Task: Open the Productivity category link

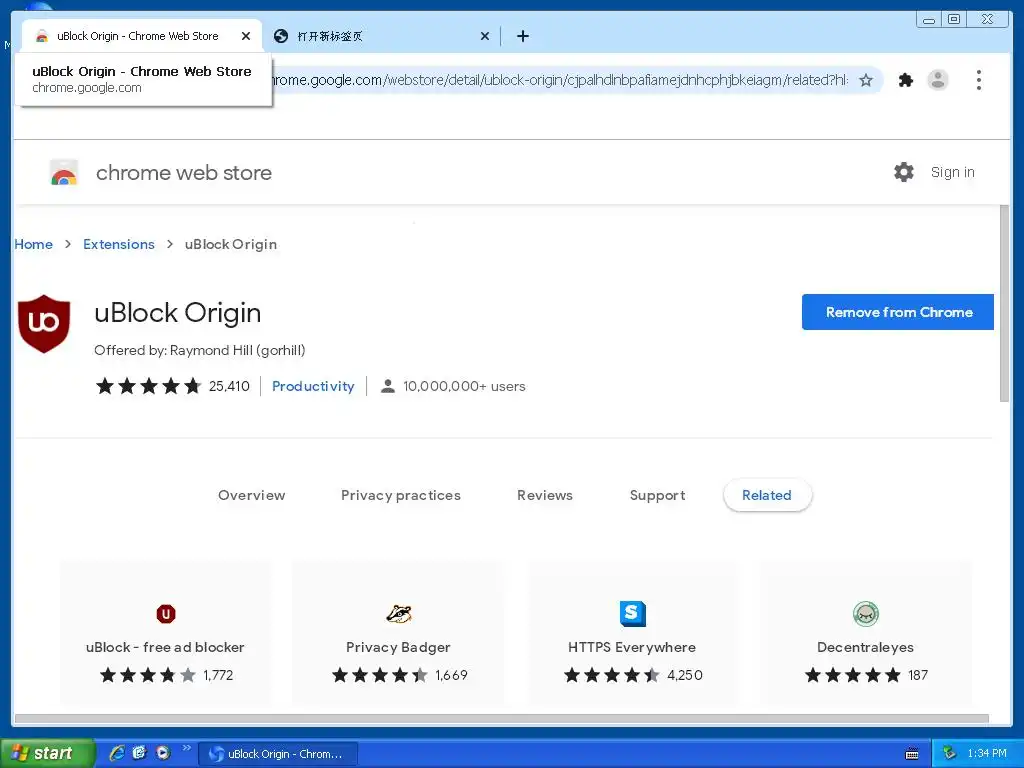Action: click(313, 386)
